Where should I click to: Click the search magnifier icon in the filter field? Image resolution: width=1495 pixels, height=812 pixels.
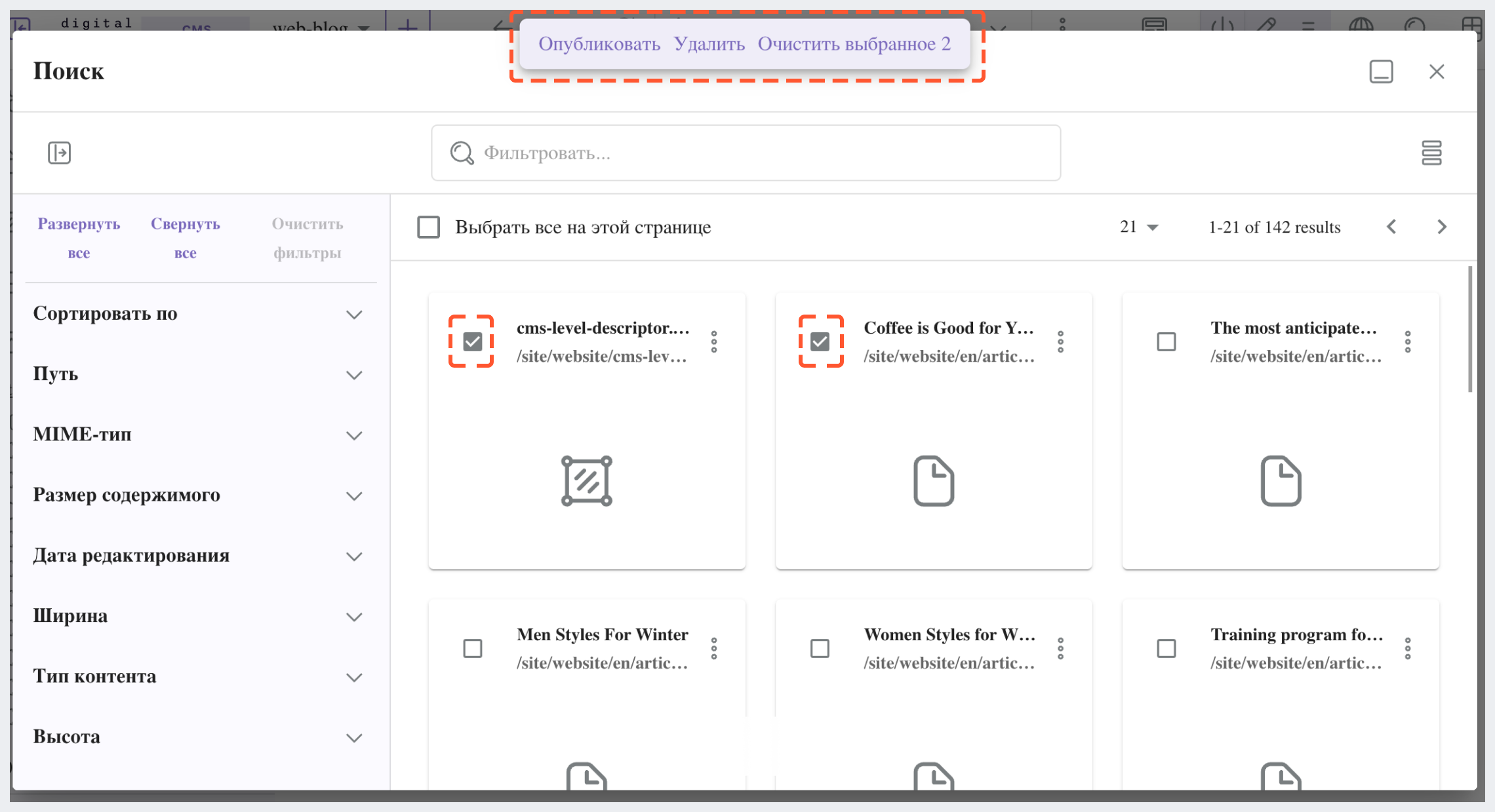(x=462, y=153)
